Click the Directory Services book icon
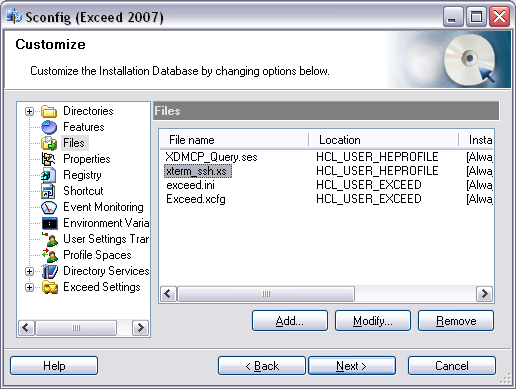The image size is (516, 389). pyautogui.click(x=49, y=271)
